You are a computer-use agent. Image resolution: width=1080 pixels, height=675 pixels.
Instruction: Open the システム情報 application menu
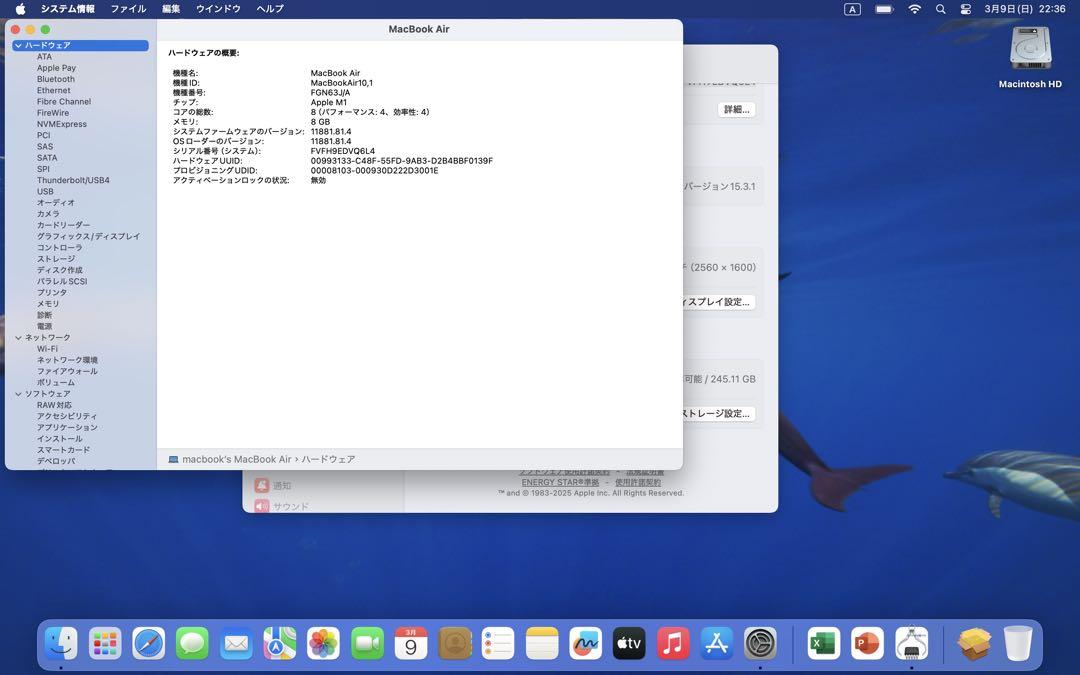coord(68,9)
